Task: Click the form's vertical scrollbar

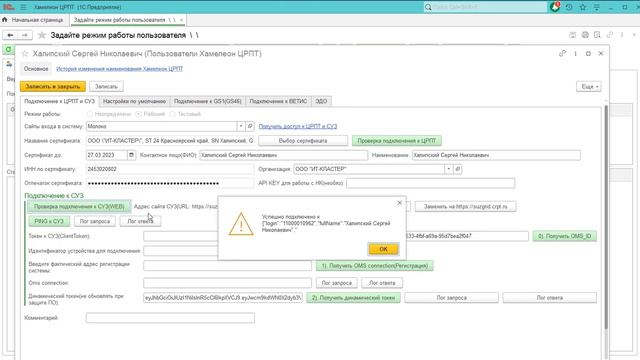Action: [606, 216]
